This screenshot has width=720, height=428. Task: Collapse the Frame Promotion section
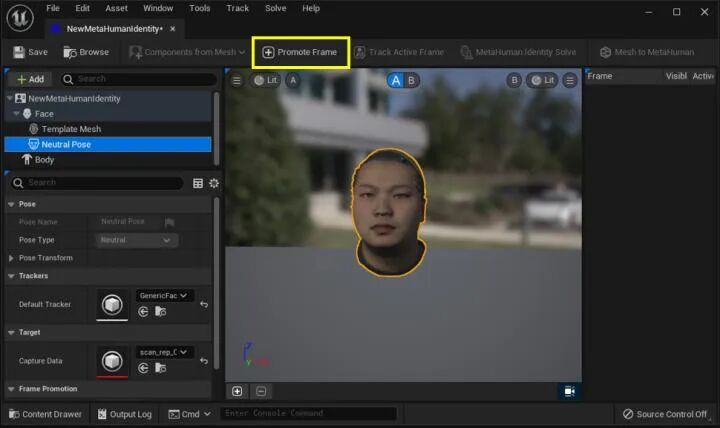[x=11, y=389]
